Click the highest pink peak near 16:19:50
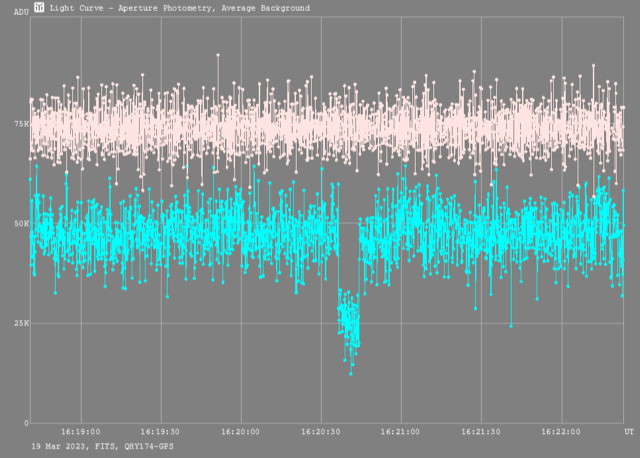This screenshot has width=640, height=458. [x=218, y=55]
